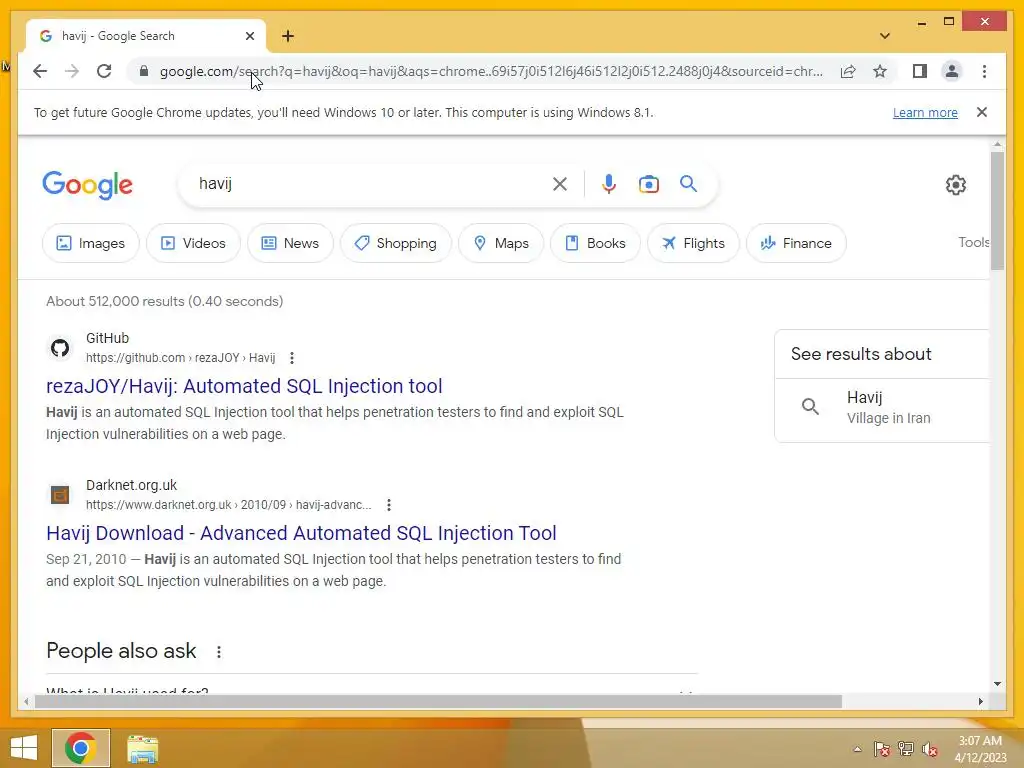Close the havij - Google Search tab

coord(249,36)
